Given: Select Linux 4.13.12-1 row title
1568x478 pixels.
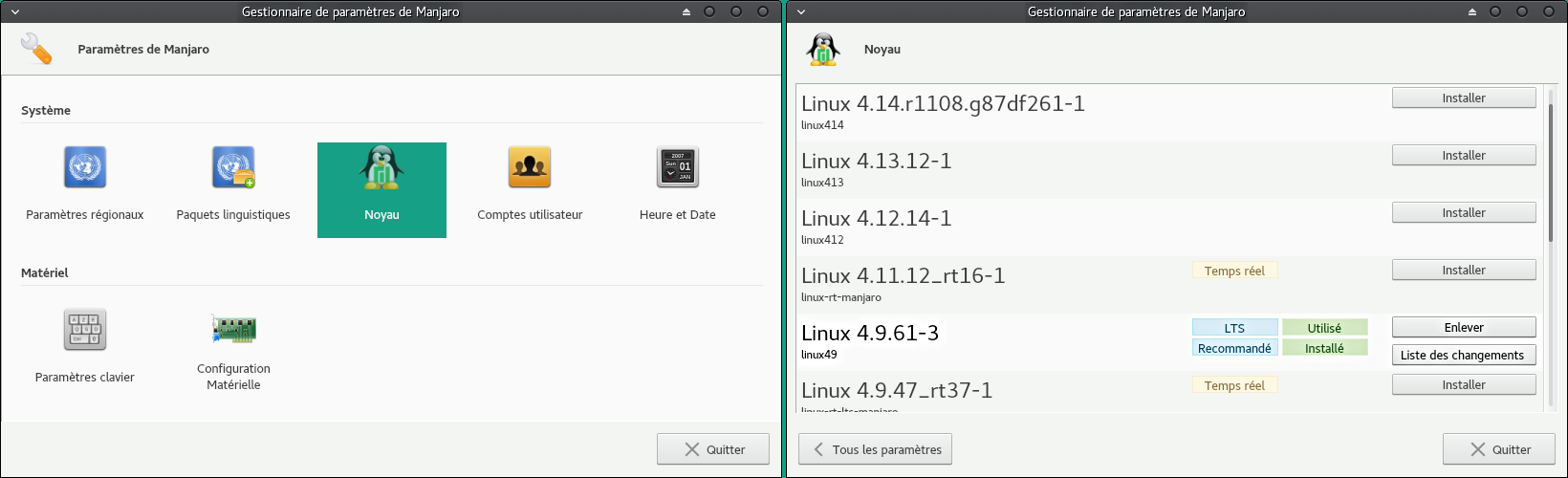Looking at the screenshot, I should click(877, 161).
